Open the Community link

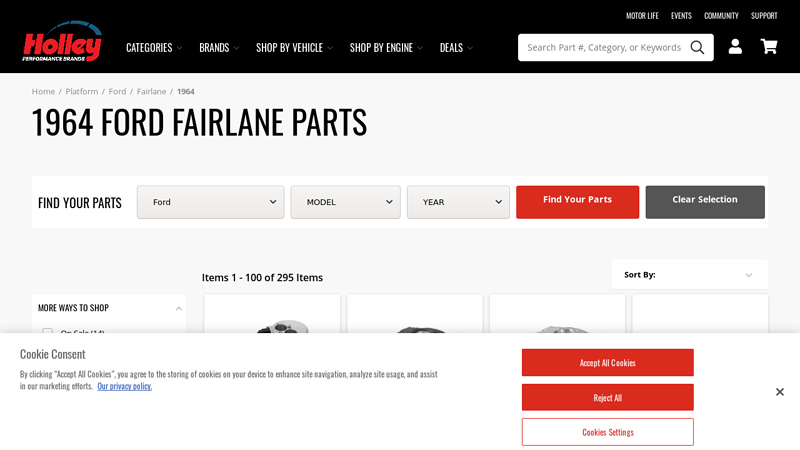[721, 16]
